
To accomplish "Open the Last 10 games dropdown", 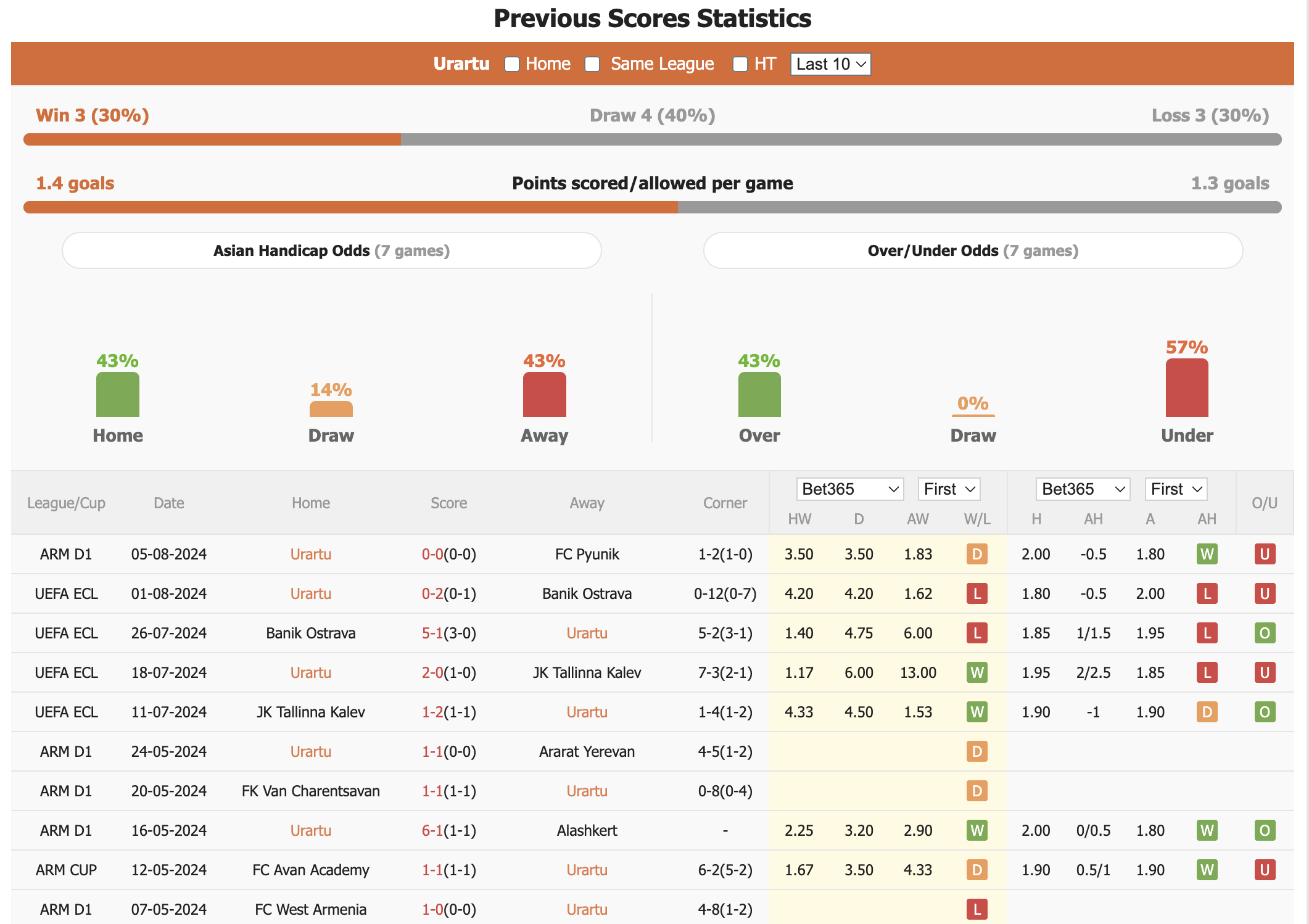I will coord(830,64).
